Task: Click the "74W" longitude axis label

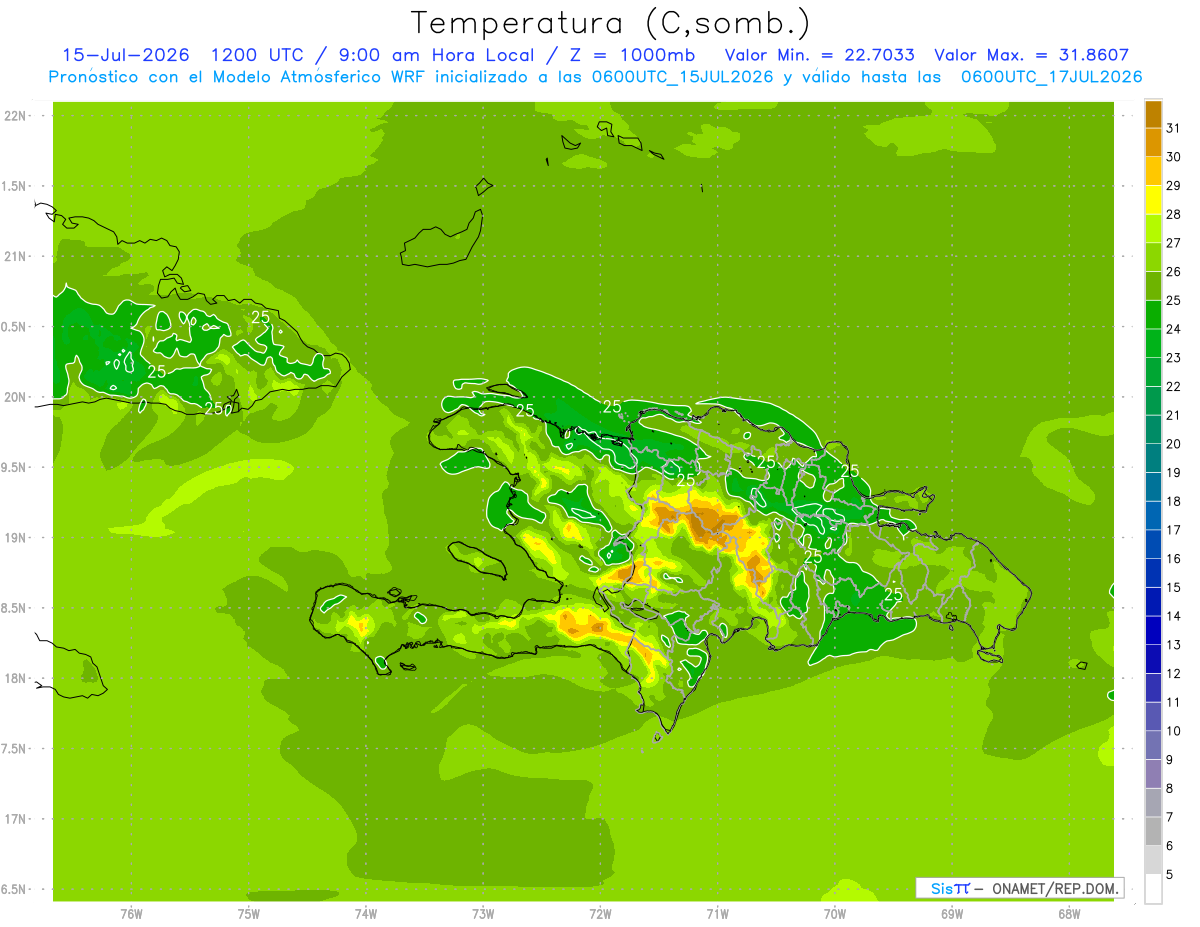Action: (366, 914)
